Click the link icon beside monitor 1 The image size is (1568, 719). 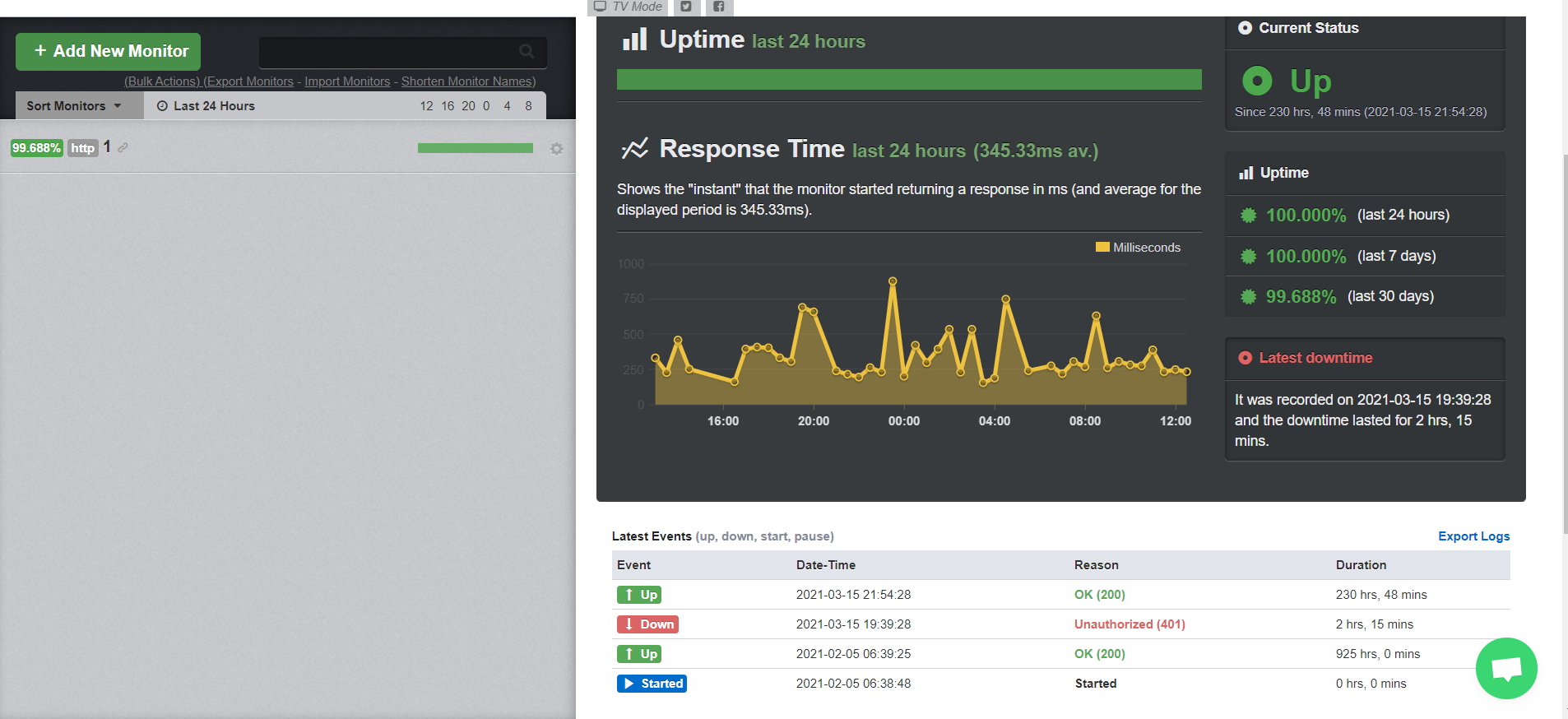click(123, 147)
